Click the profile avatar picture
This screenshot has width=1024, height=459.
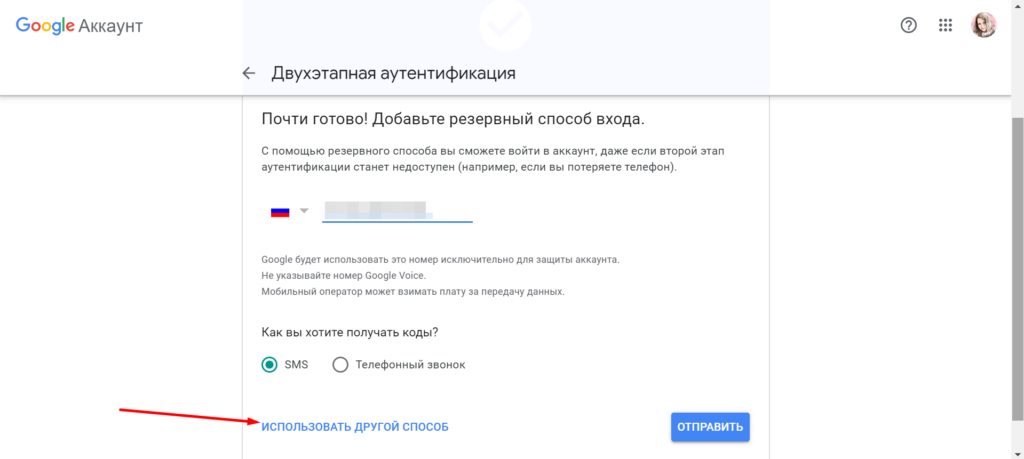click(984, 26)
